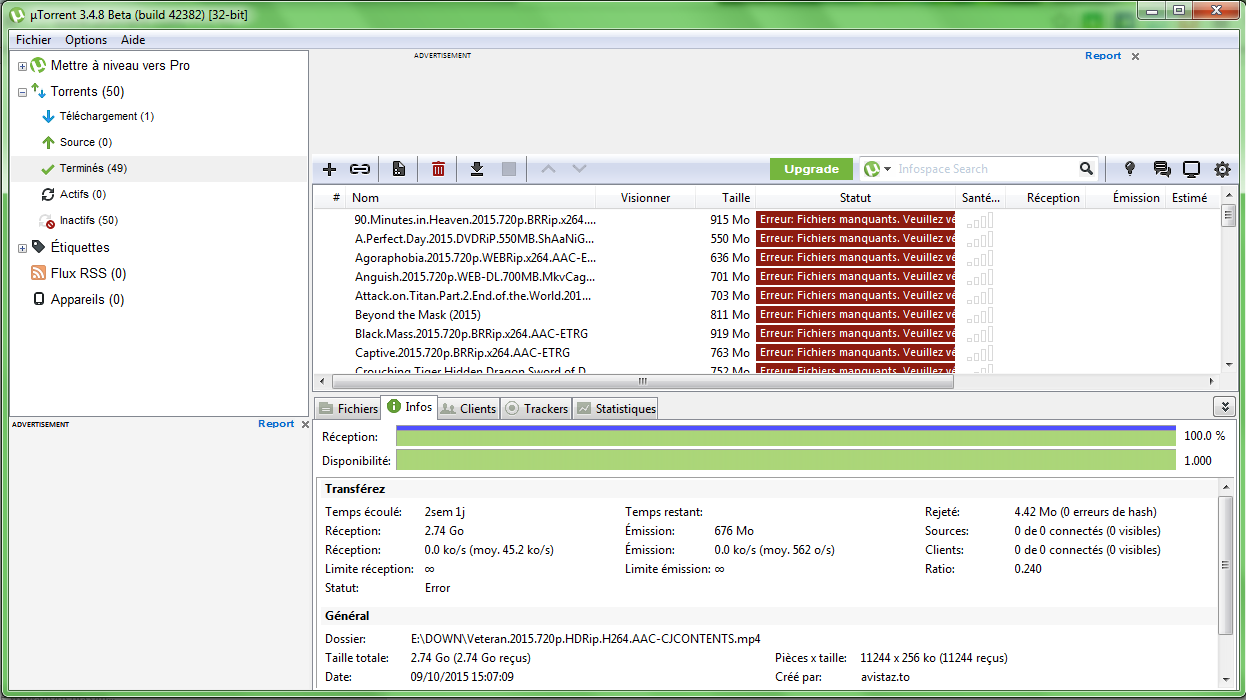Click the torrent list horizontal scrollbar
This screenshot has height=700, width=1246.
(x=642, y=381)
